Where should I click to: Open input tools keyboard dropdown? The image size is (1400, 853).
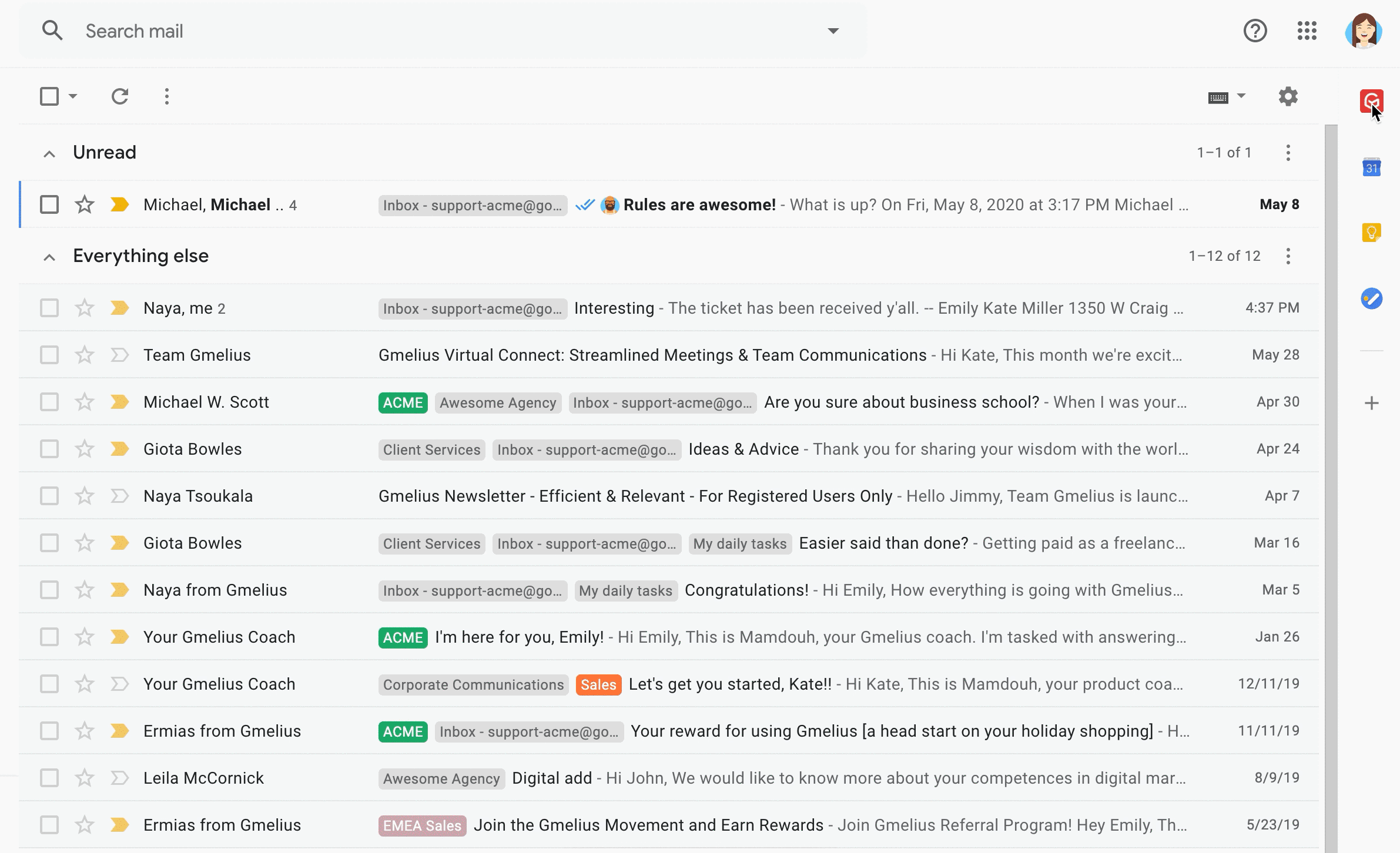click(x=1241, y=96)
